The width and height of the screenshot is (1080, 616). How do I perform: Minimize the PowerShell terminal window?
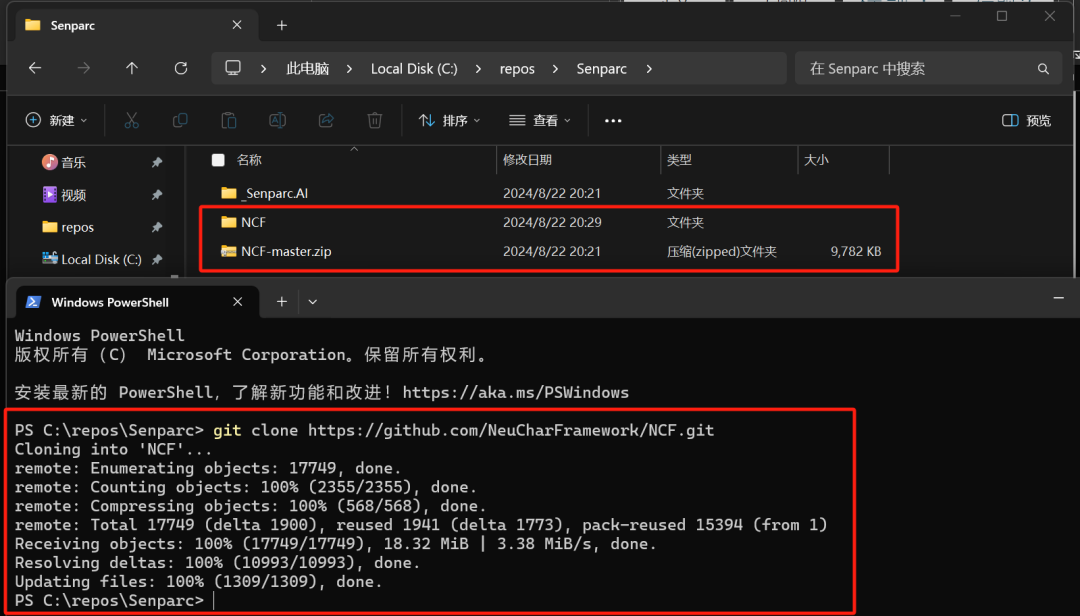[1059, 298]
